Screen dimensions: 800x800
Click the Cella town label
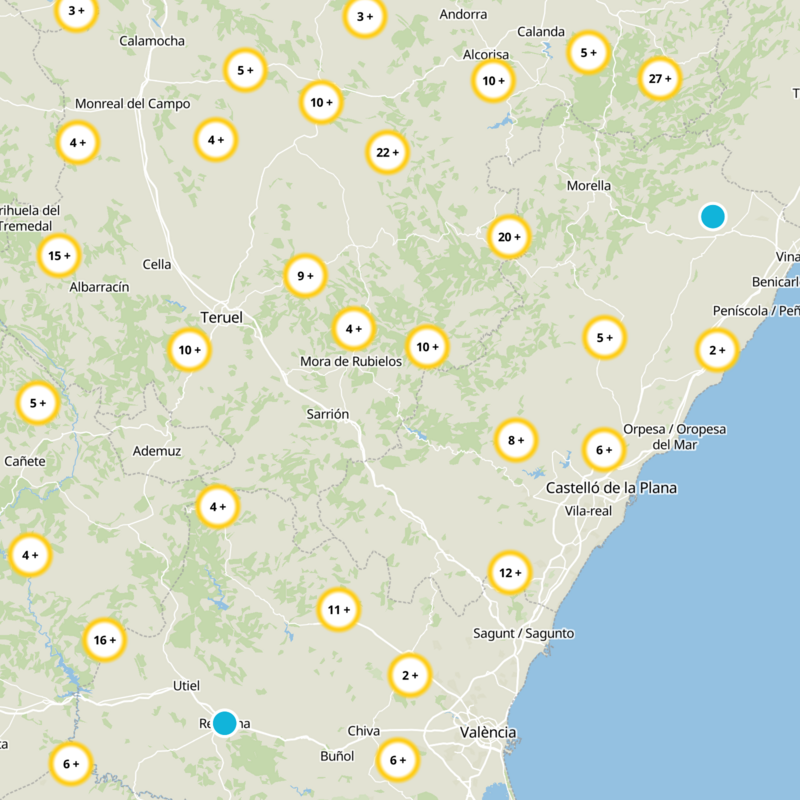click(x=157, y=264)
